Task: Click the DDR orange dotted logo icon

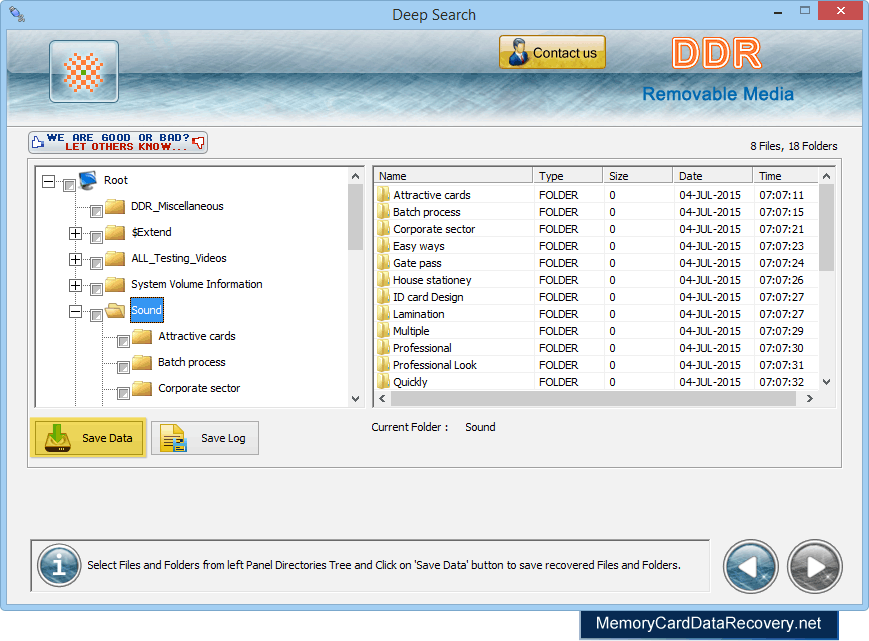Action: [x=84, y=71]
